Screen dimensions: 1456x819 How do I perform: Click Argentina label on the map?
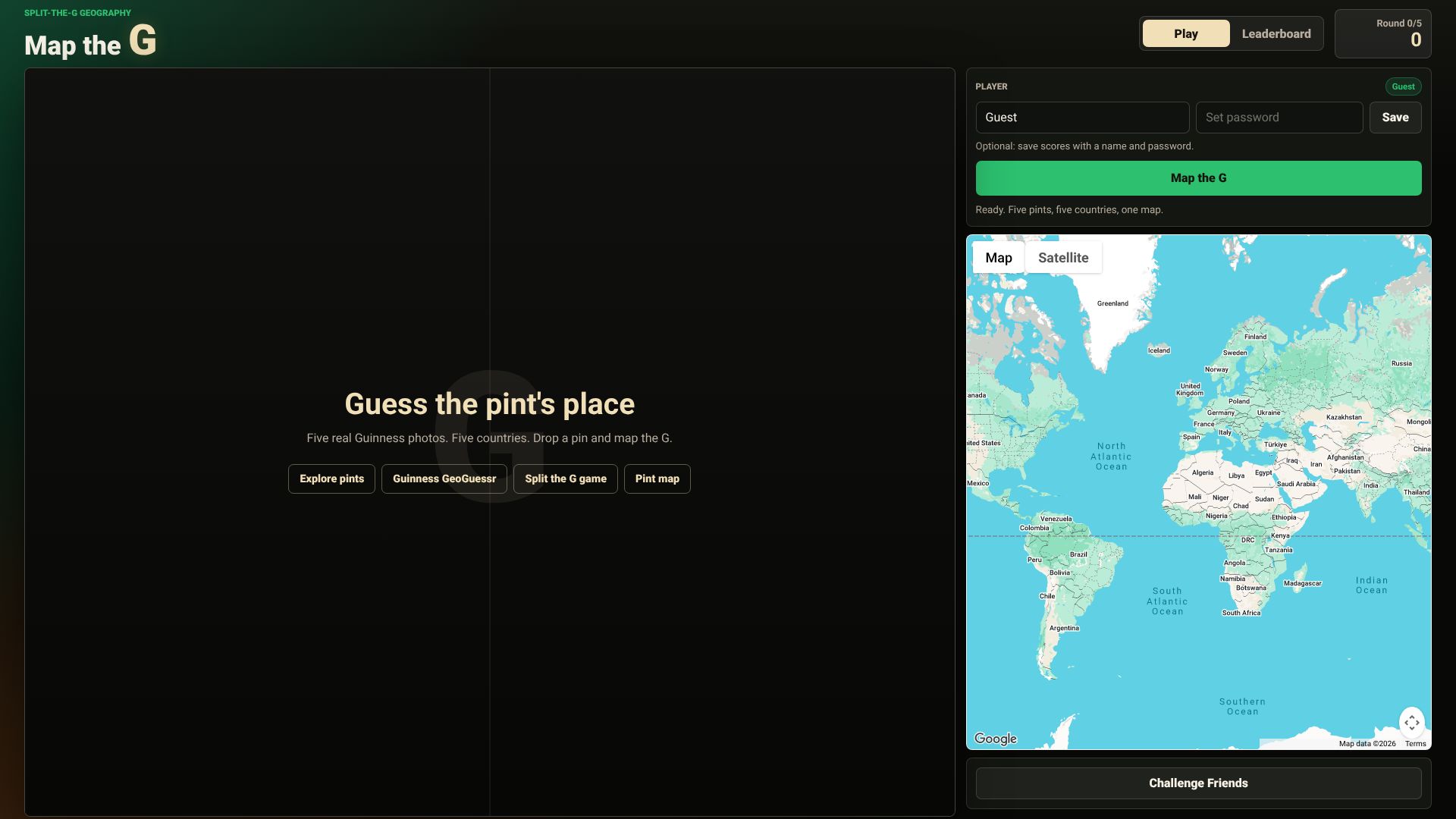[1064, 628]
